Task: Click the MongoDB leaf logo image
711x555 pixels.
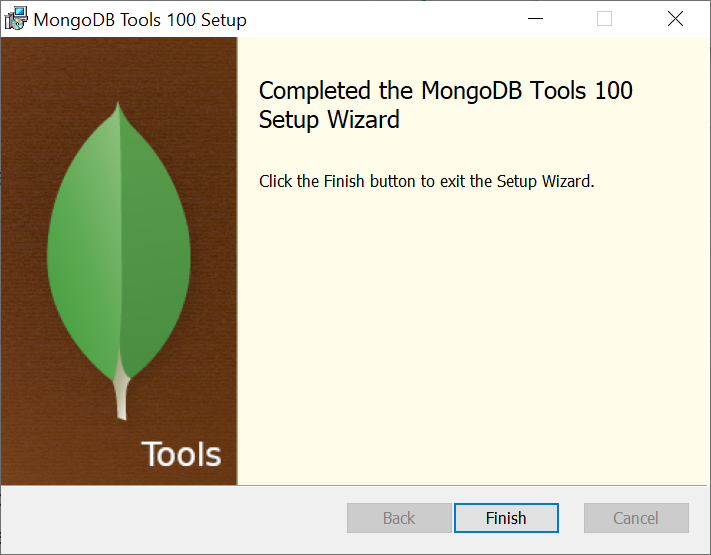Action: pyautogui.click(x=119, y=261)
